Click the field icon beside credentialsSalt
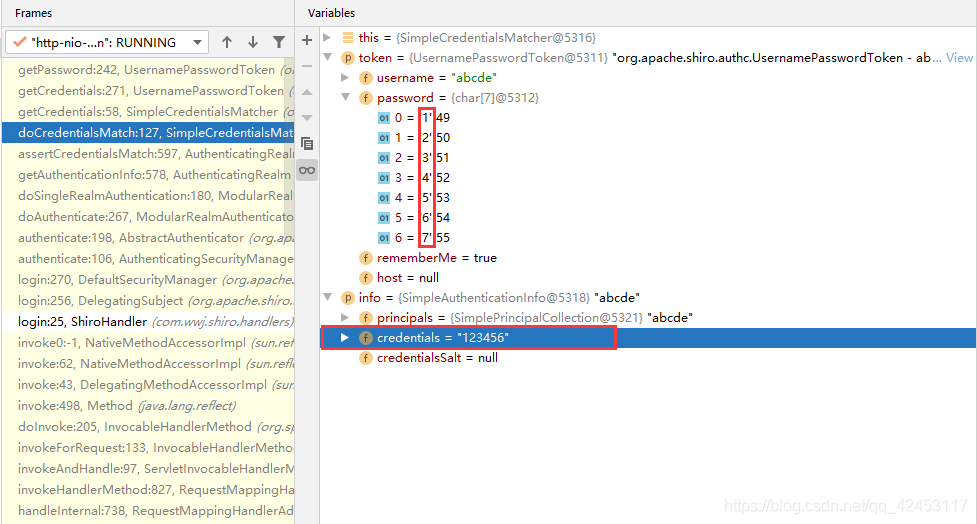Screen dimensions: 977x524 tap(366, 358)
